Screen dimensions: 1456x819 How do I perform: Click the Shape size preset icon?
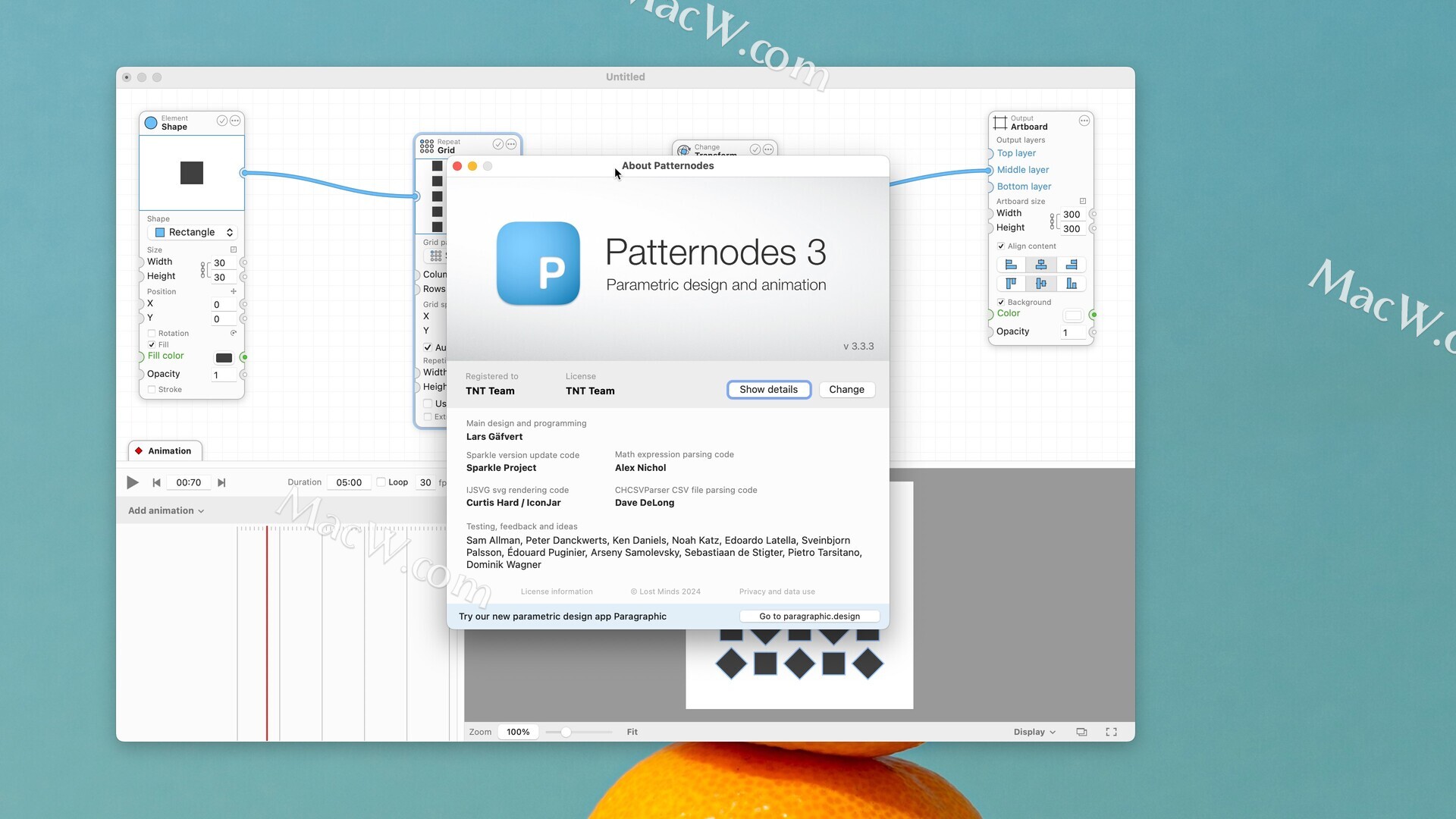click(234, 249)
